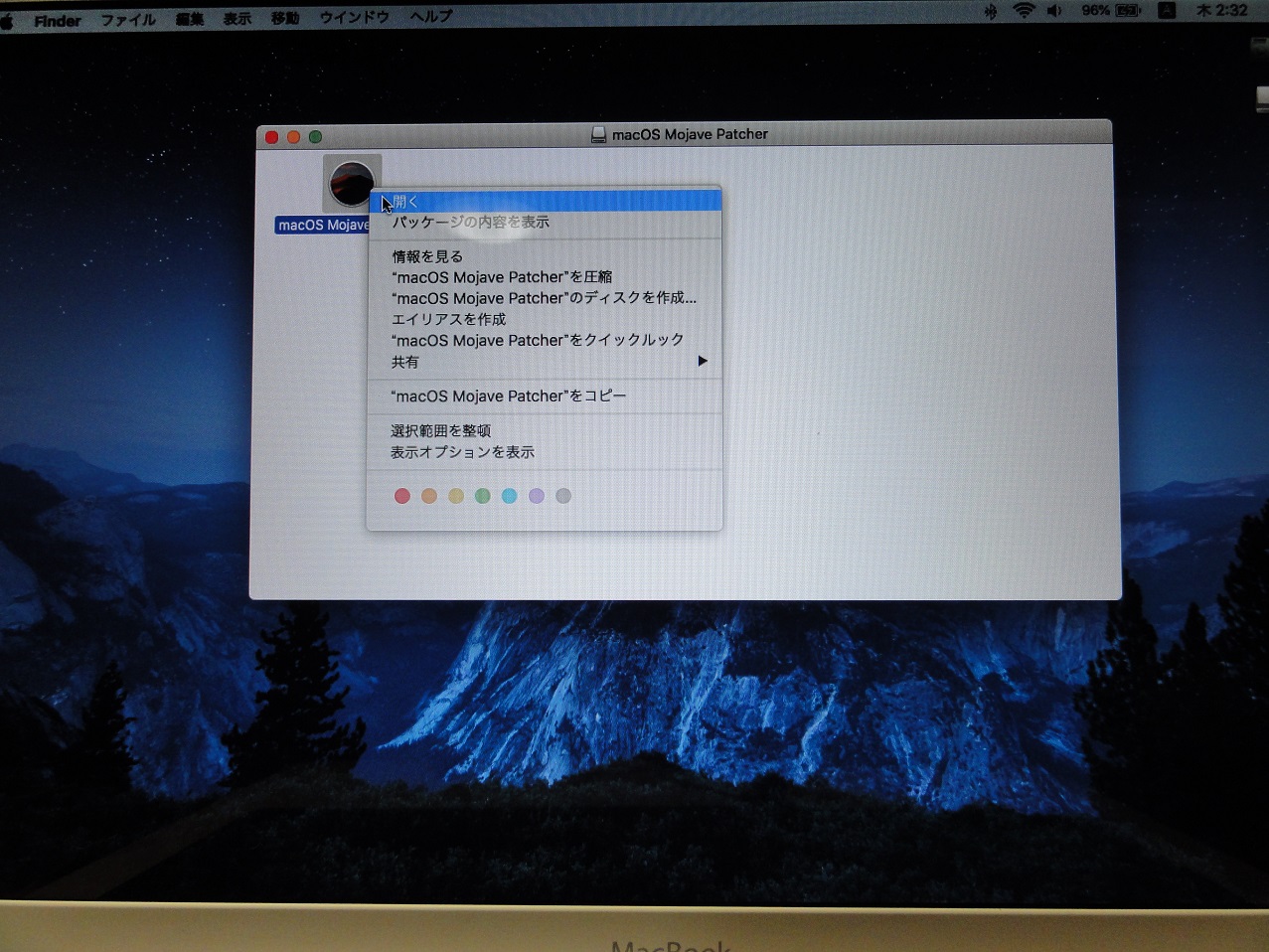Choose "macOS Mojave Patcher"をクイックルック

point(545,340)
